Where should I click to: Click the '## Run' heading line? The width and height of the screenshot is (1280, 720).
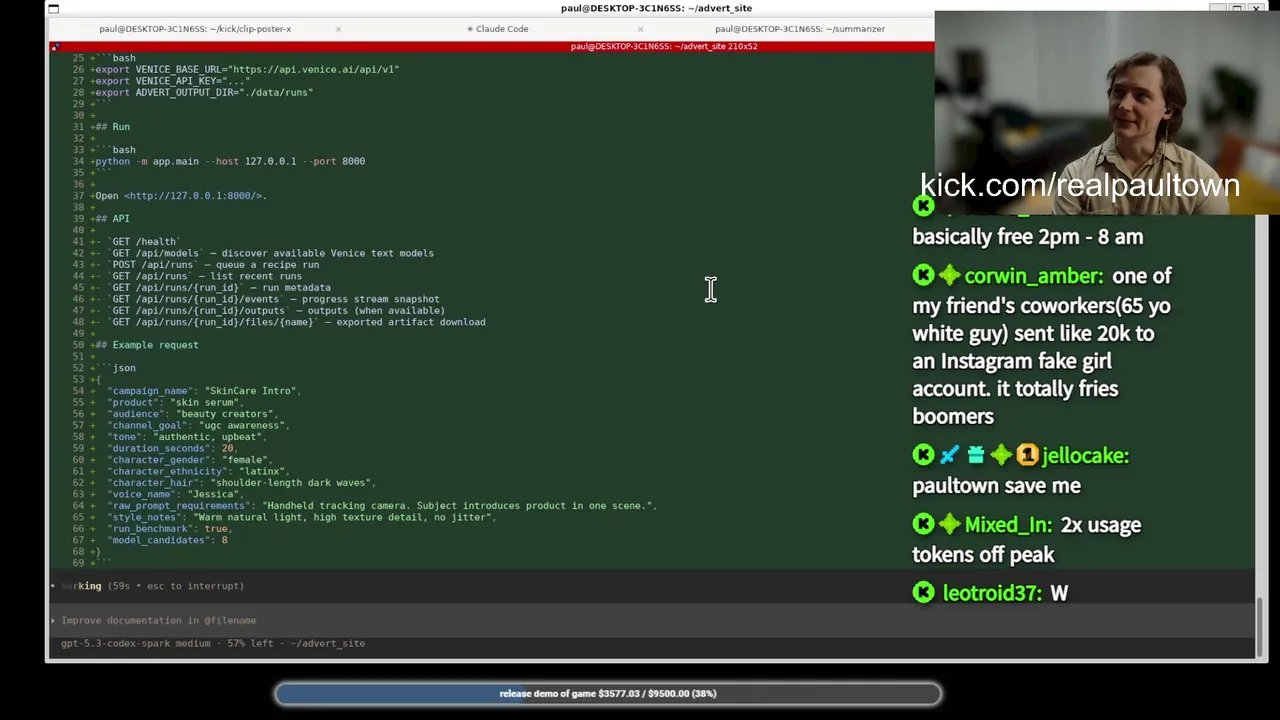point(112,127)
